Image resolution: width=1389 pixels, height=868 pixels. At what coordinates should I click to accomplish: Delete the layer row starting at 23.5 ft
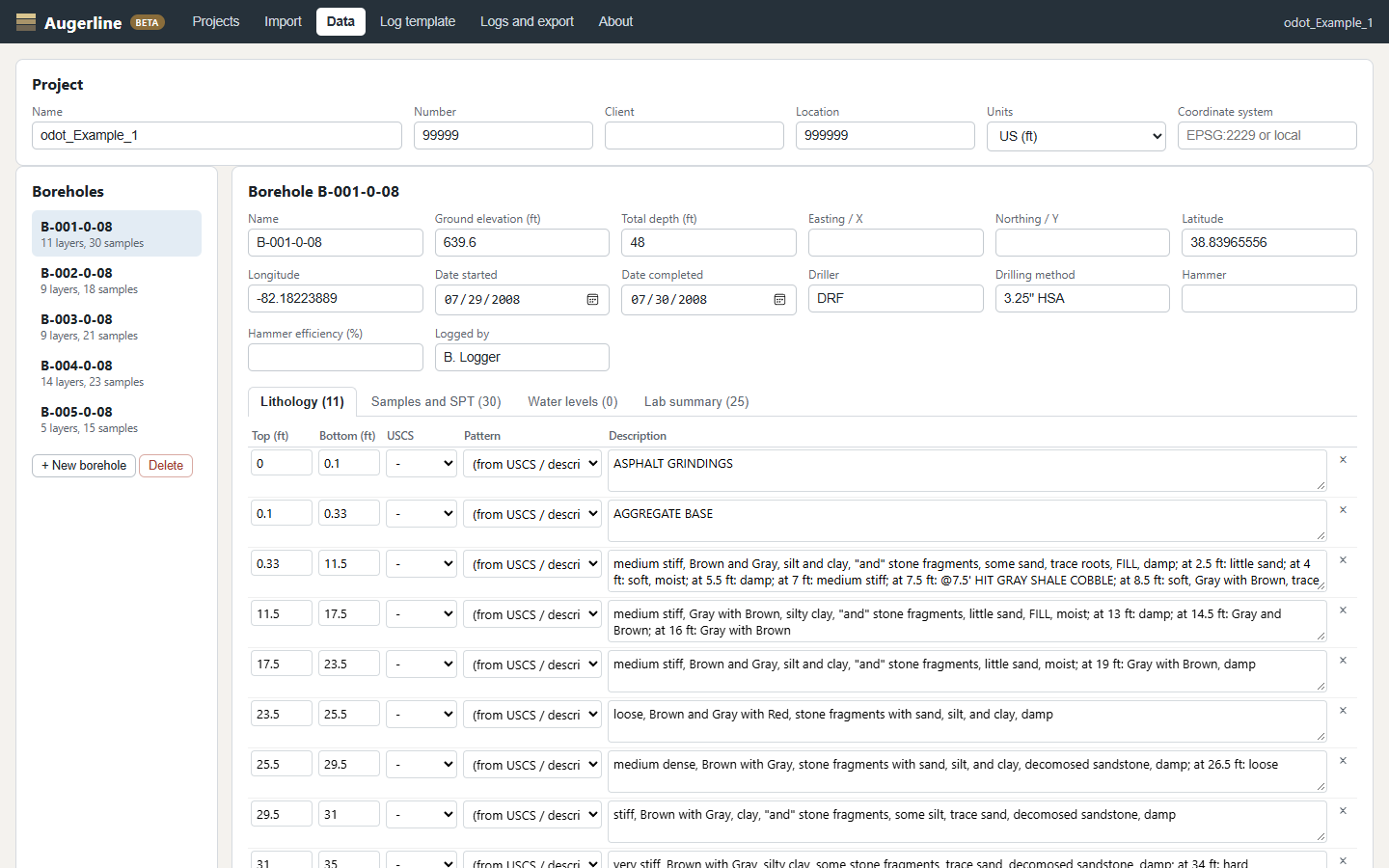(1343, 711)
